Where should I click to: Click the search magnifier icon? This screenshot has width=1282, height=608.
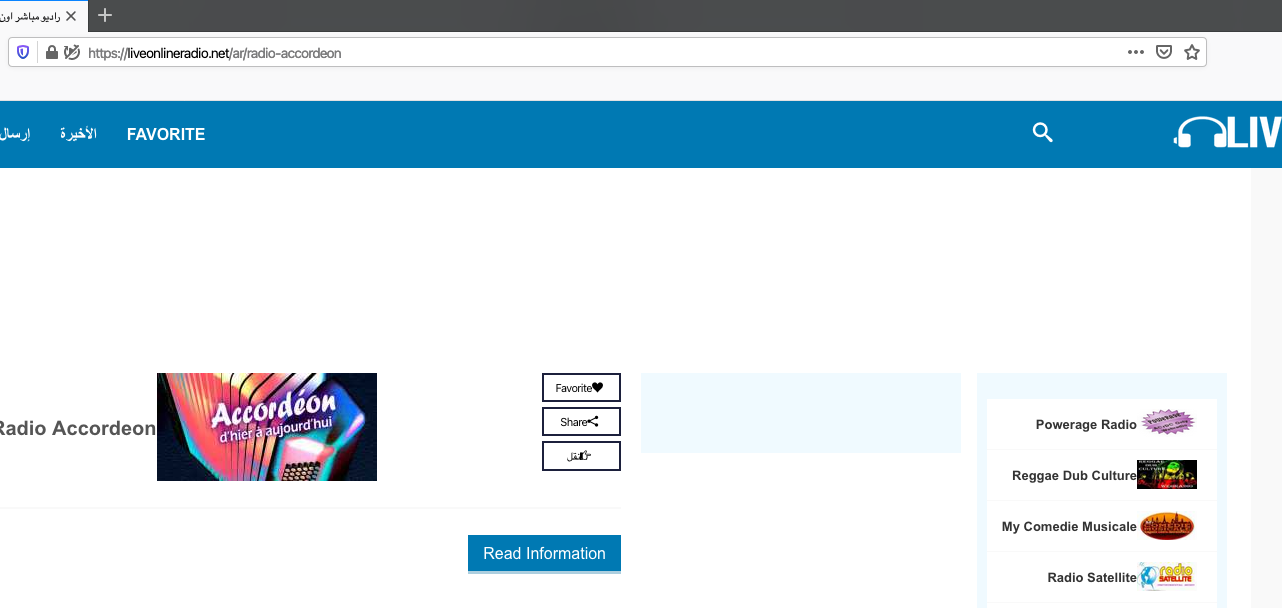point(1043,133)
